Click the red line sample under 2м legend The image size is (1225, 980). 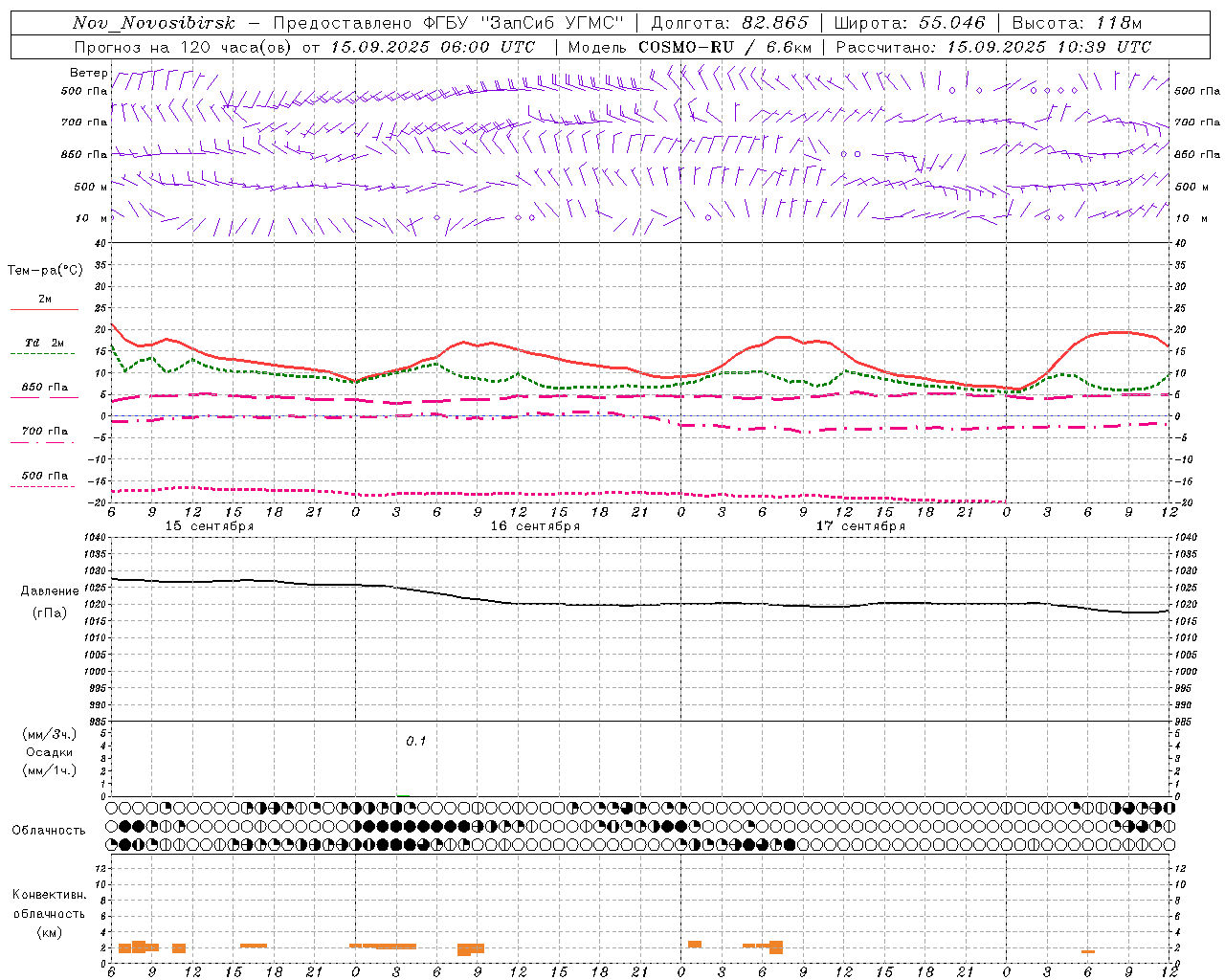pyautogui.click(x=44, y=309)
